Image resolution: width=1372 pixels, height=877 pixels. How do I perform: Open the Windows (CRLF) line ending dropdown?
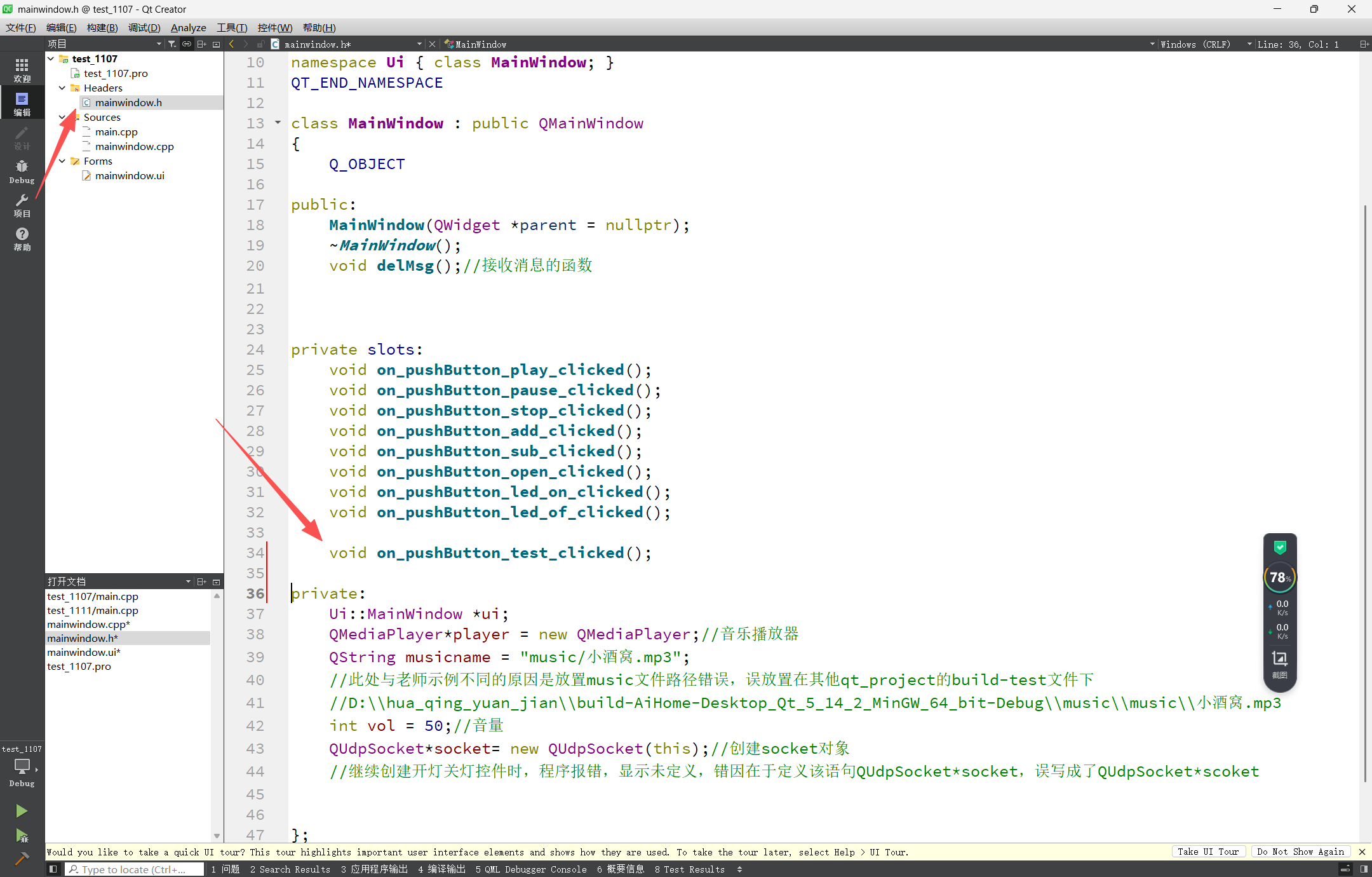coord(1195,44)
